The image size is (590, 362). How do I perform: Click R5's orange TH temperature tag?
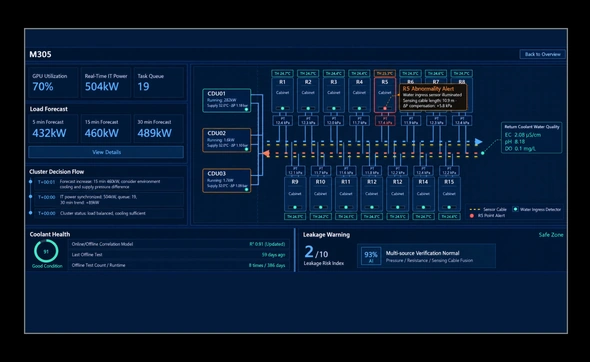coord(385,73)
